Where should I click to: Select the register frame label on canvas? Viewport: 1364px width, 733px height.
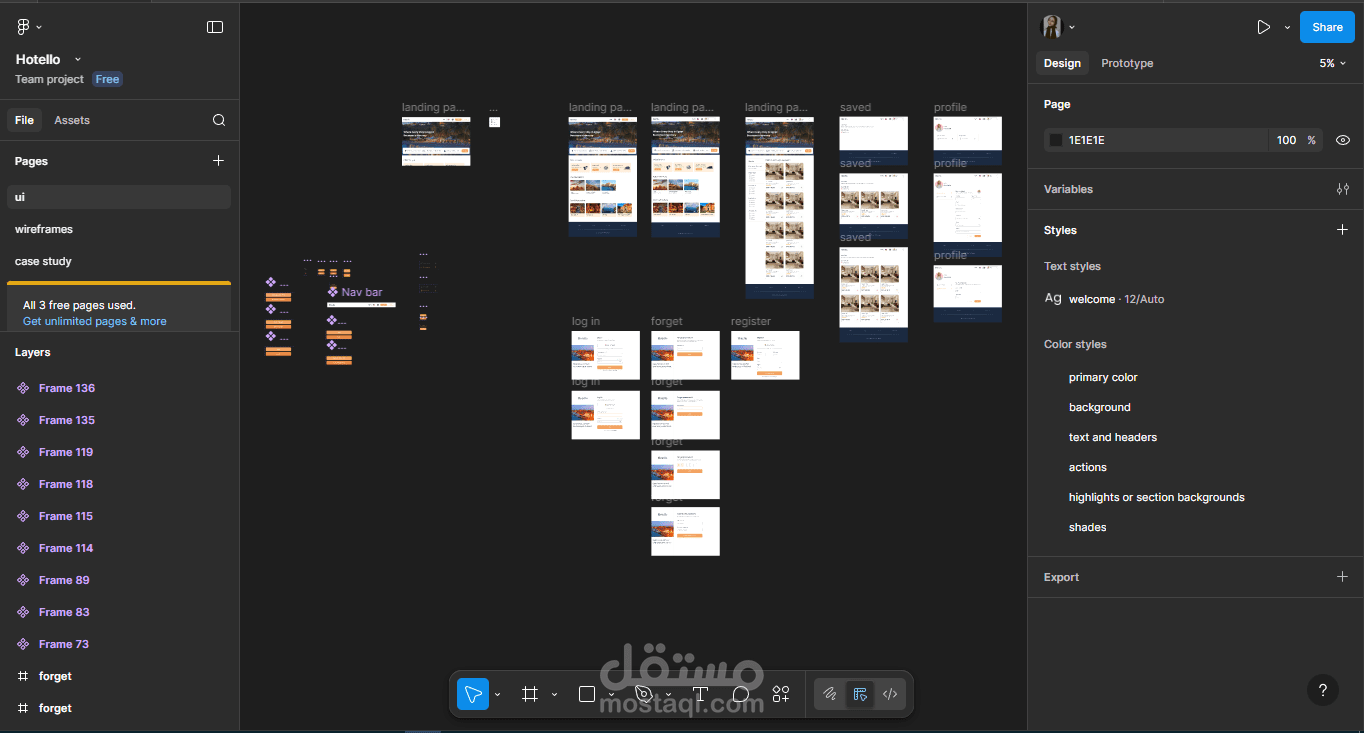pyautogui.click(x=751, y=321)
